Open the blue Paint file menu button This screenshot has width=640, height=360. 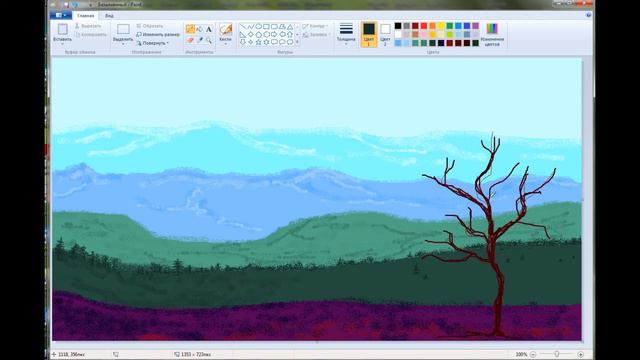[x=61, y=16]
